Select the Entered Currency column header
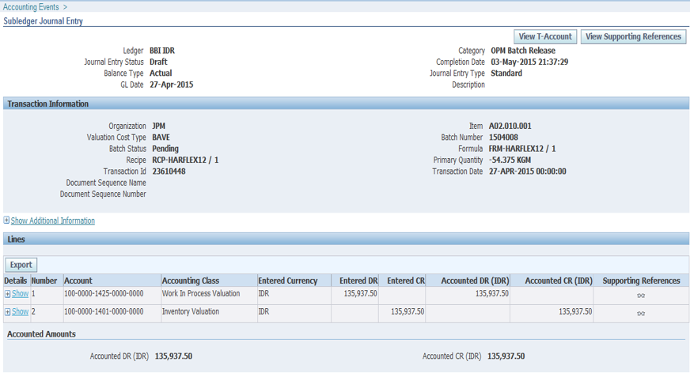 pyautogui.click(x=288, y=281)
